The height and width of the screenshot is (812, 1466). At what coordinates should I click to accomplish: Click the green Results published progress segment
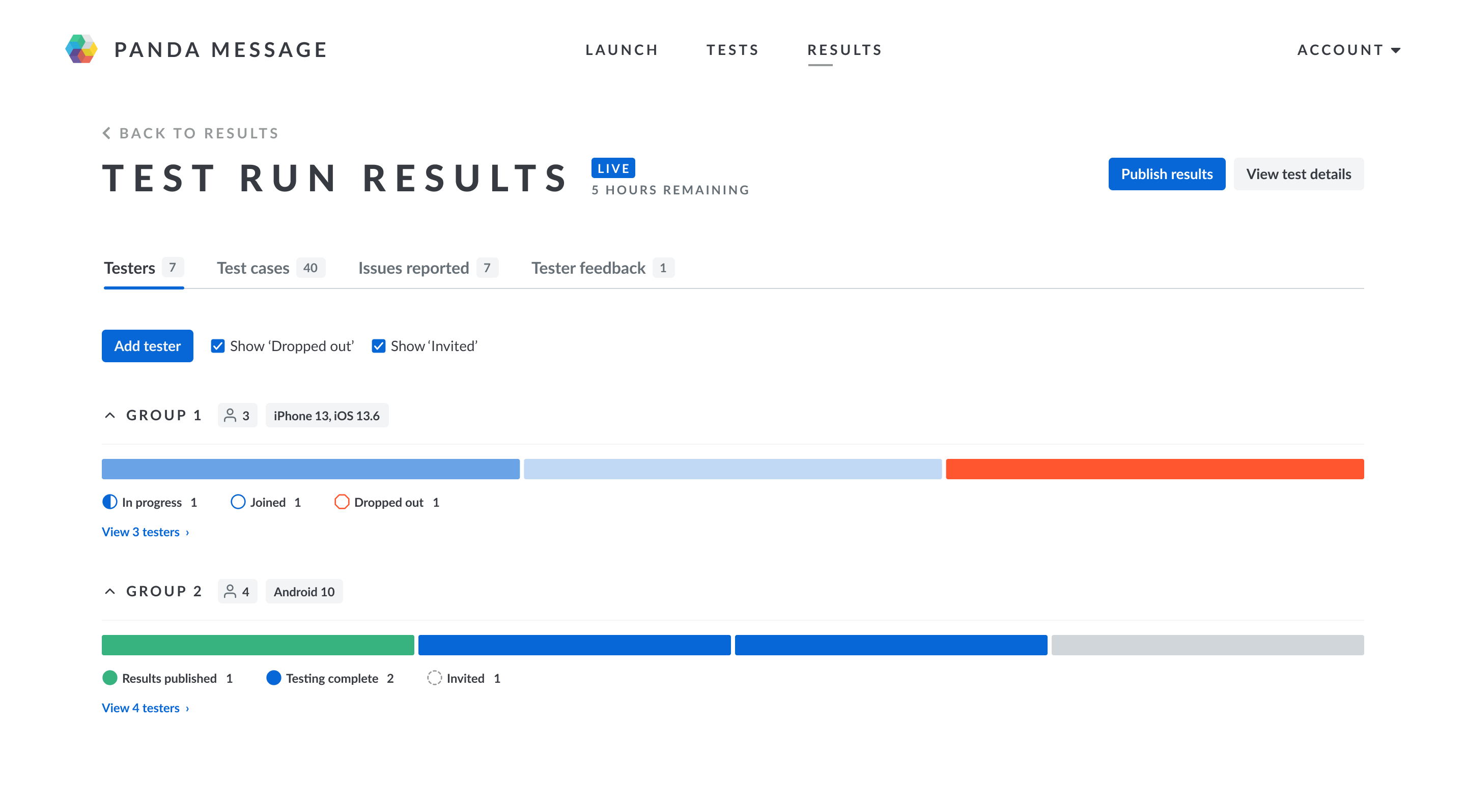(x=258, y=645)
